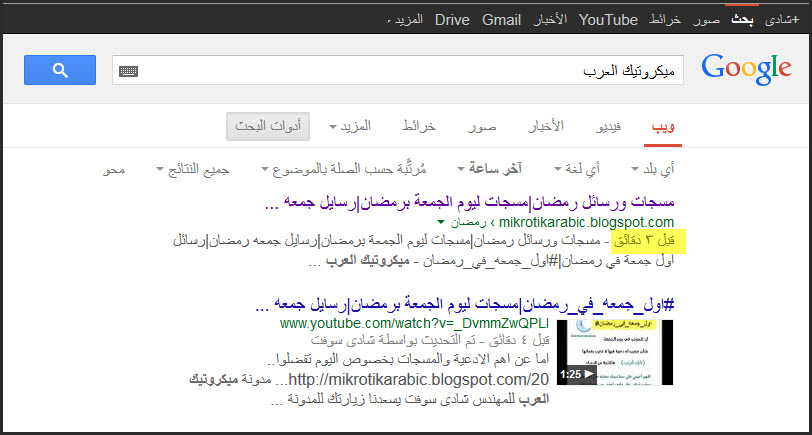Viewport: 812px width, 435px height.
Task: Click قبل ٤ دقائق - تم التحديث بواسطة text
Action: pos(429,341)
